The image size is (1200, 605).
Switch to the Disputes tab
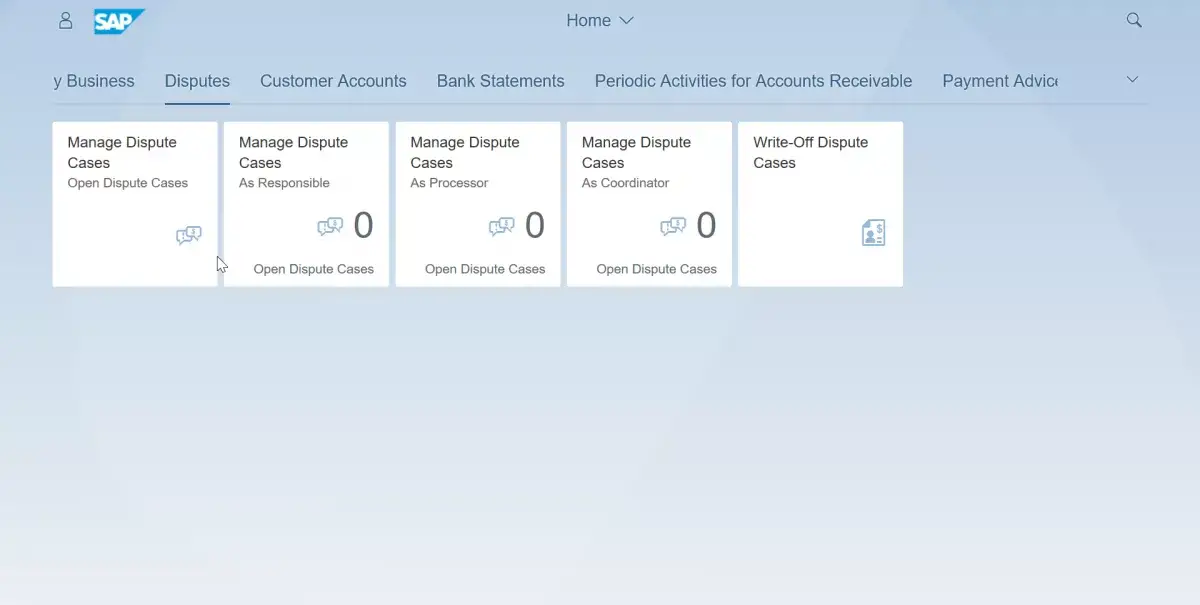tap(197, 81)
